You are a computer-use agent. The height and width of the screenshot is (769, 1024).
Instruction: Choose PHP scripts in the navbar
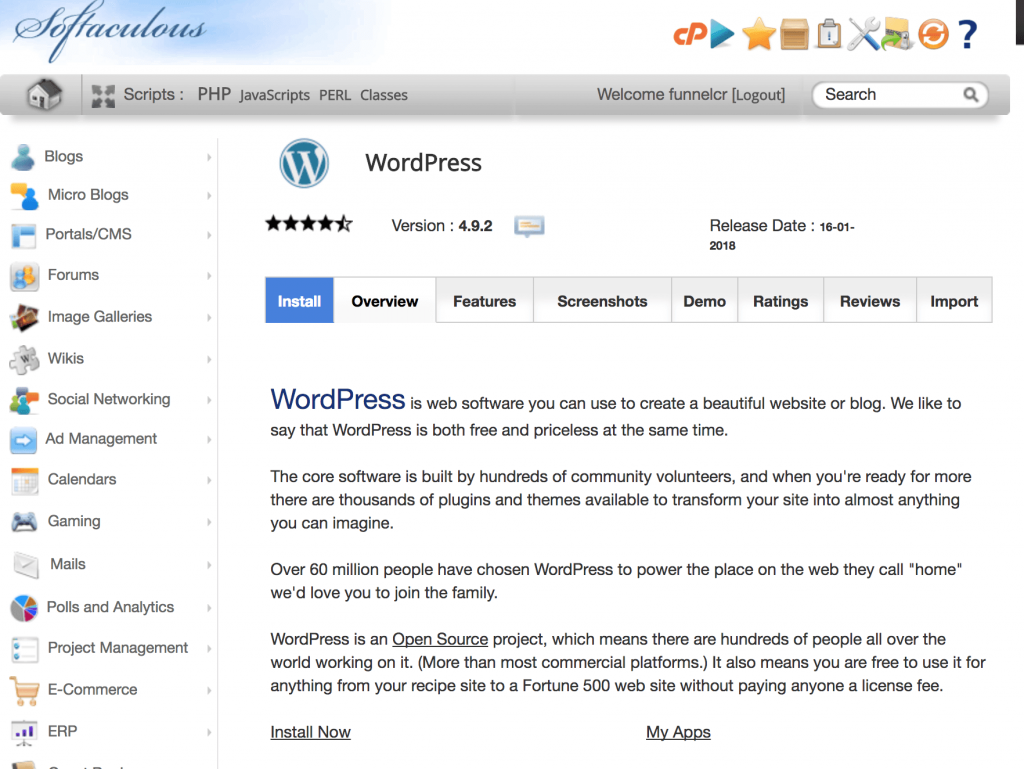pos(214,95)
